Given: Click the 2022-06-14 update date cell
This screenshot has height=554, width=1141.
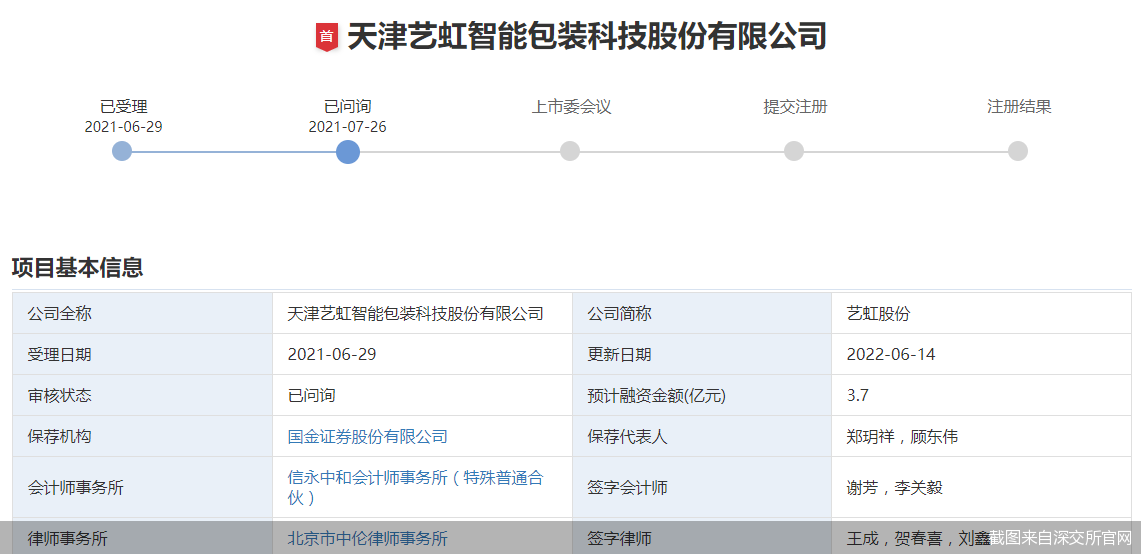Looking at the screenshot, I should (x=891, y=354).
